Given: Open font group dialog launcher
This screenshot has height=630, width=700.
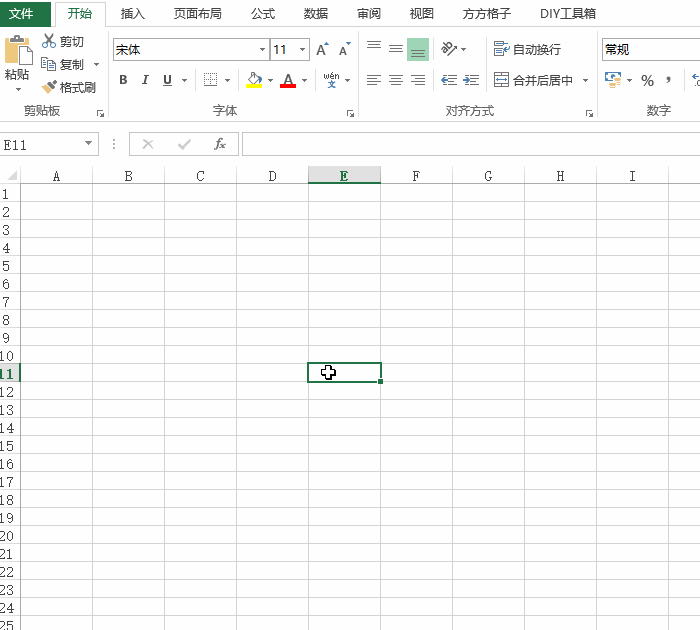Looking at the screenshot, I should [x=350, y=113].
